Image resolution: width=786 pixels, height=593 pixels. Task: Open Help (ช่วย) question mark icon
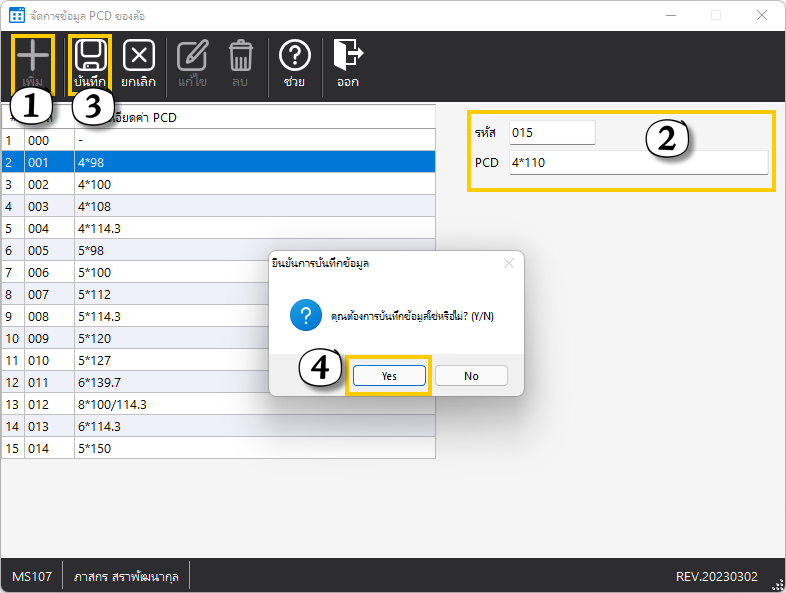294,56
